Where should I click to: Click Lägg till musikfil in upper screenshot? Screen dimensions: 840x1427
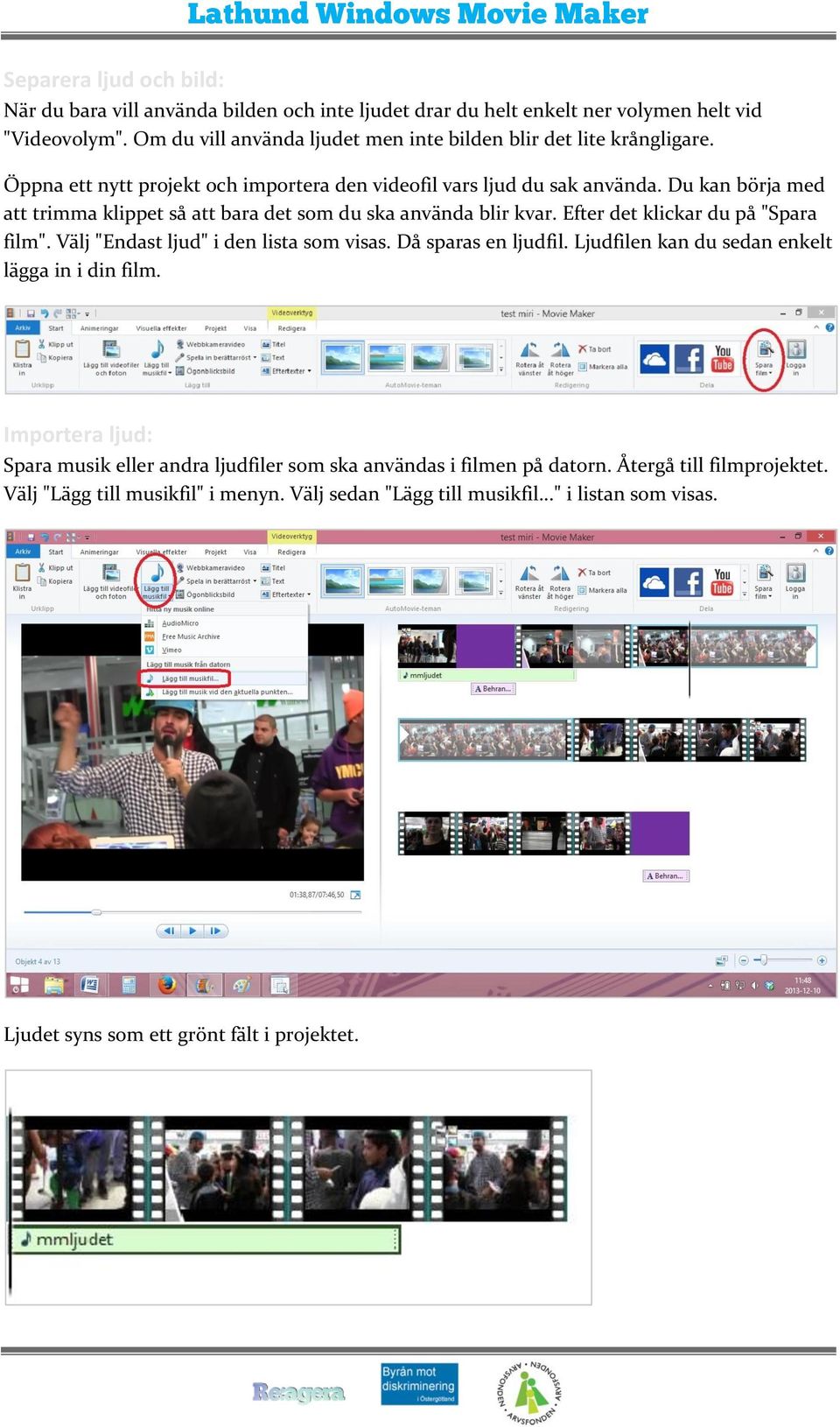pos(157,358)
